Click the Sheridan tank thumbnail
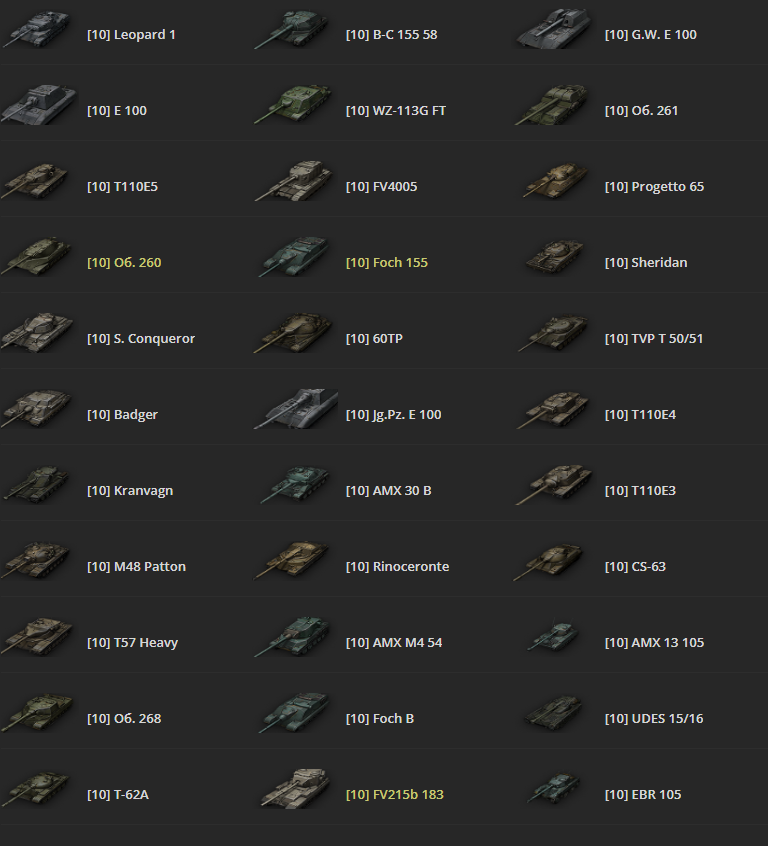Screen dimensions: 768x846 pos(554,257)
